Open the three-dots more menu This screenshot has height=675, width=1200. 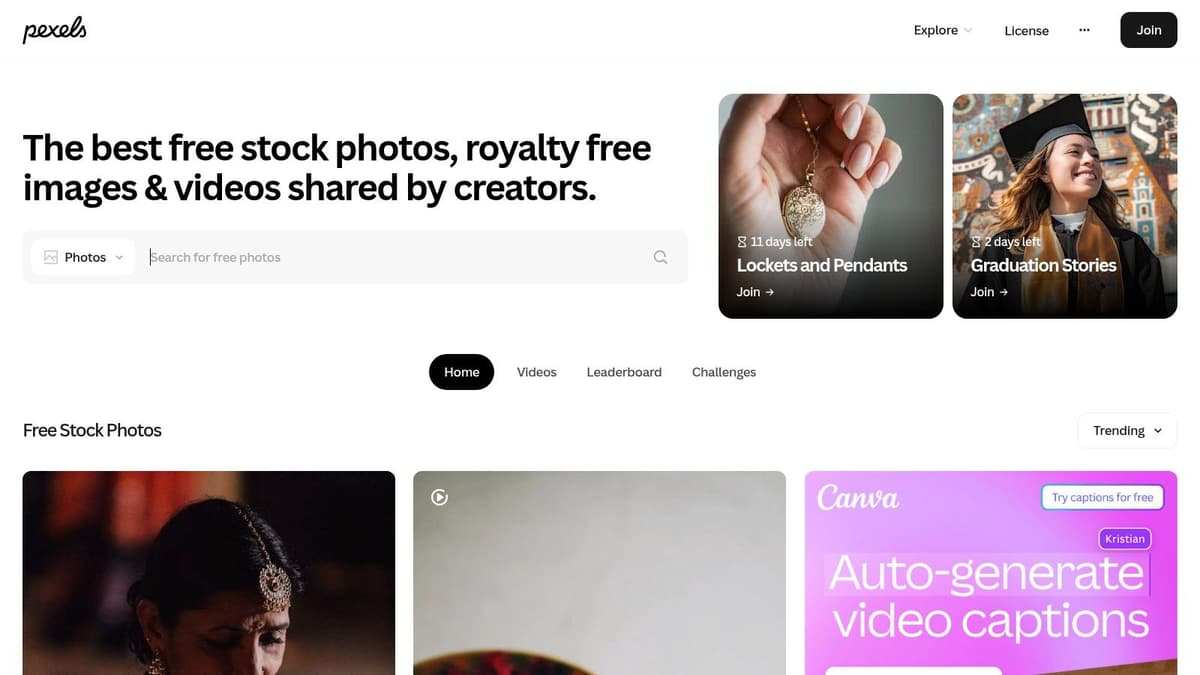[x=1084, y=30]
